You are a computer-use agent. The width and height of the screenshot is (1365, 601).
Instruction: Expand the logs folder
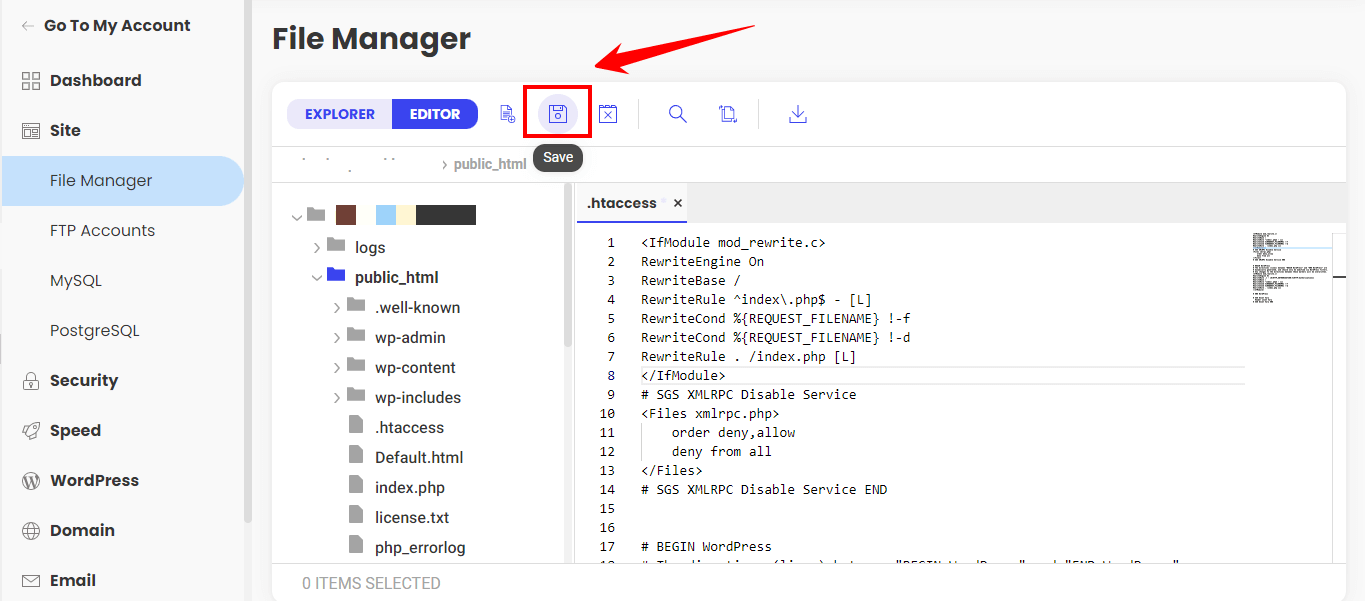(317, 247)
